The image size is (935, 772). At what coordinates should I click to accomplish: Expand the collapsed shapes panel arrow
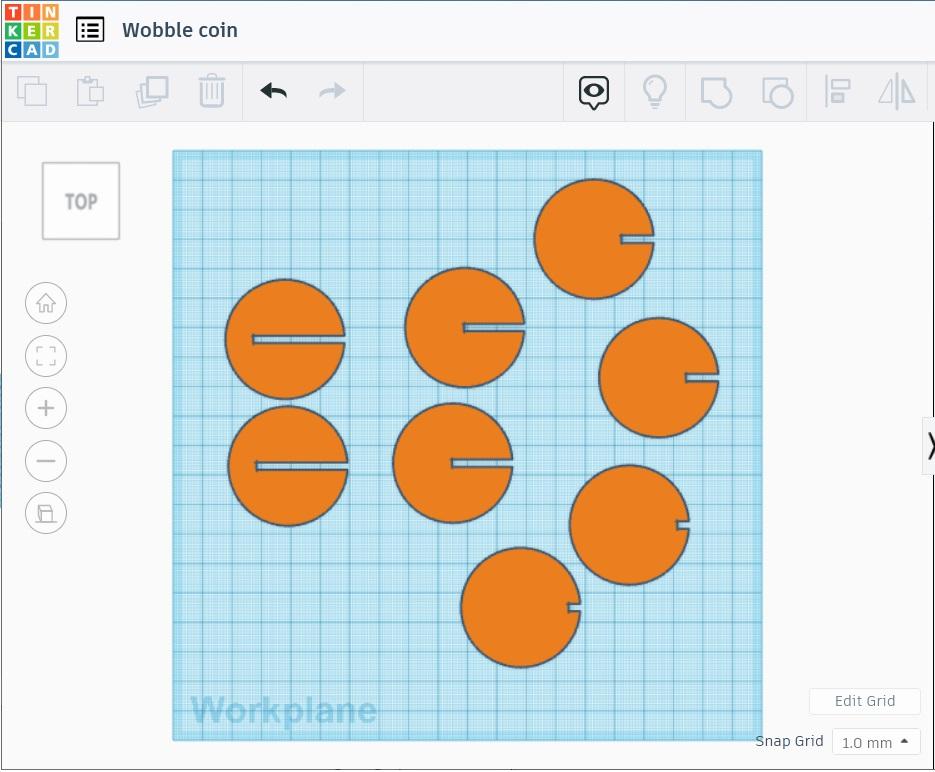[x=930, y=446]
